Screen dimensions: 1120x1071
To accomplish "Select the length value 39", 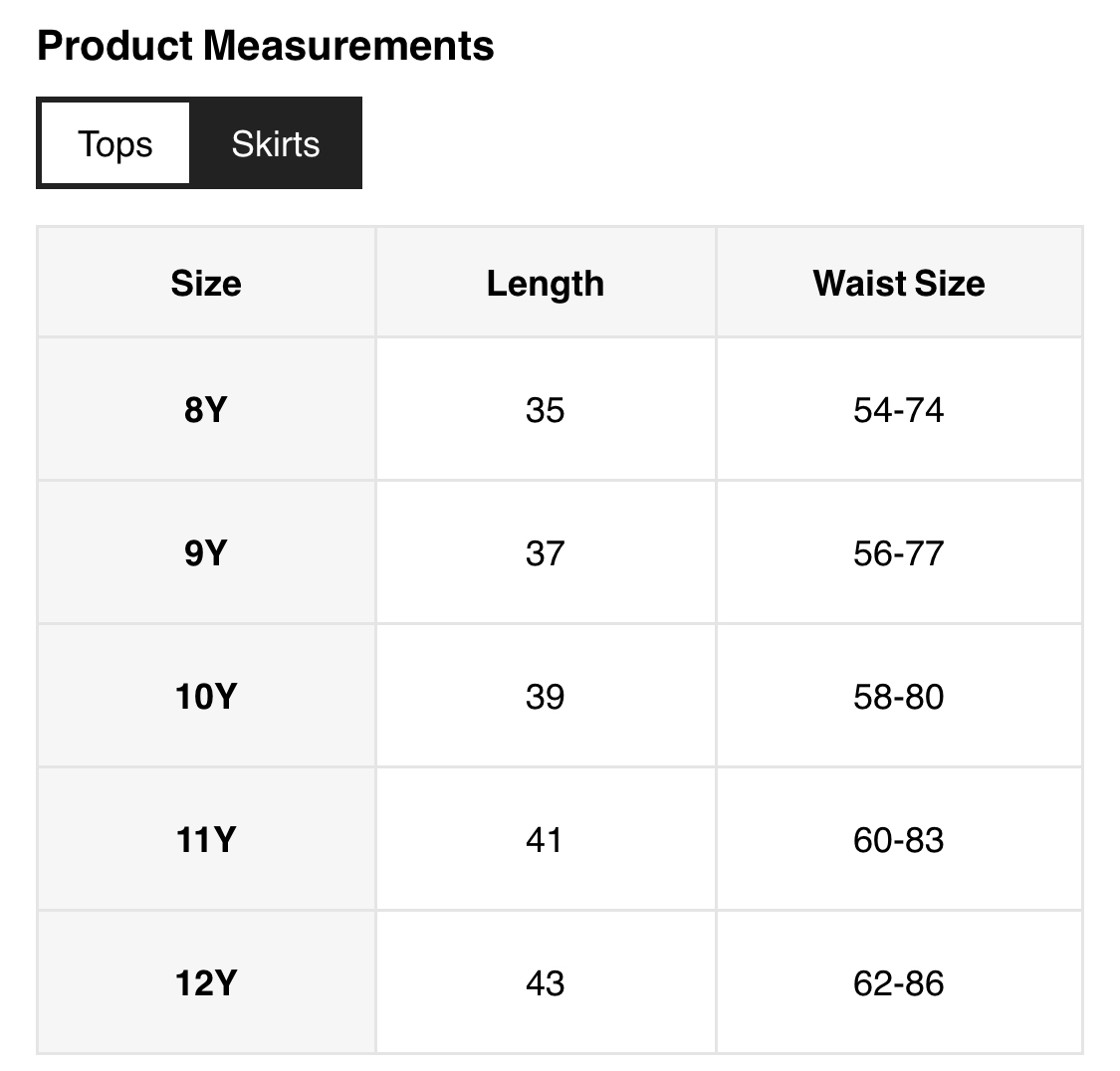I will (x=545, y=696).
